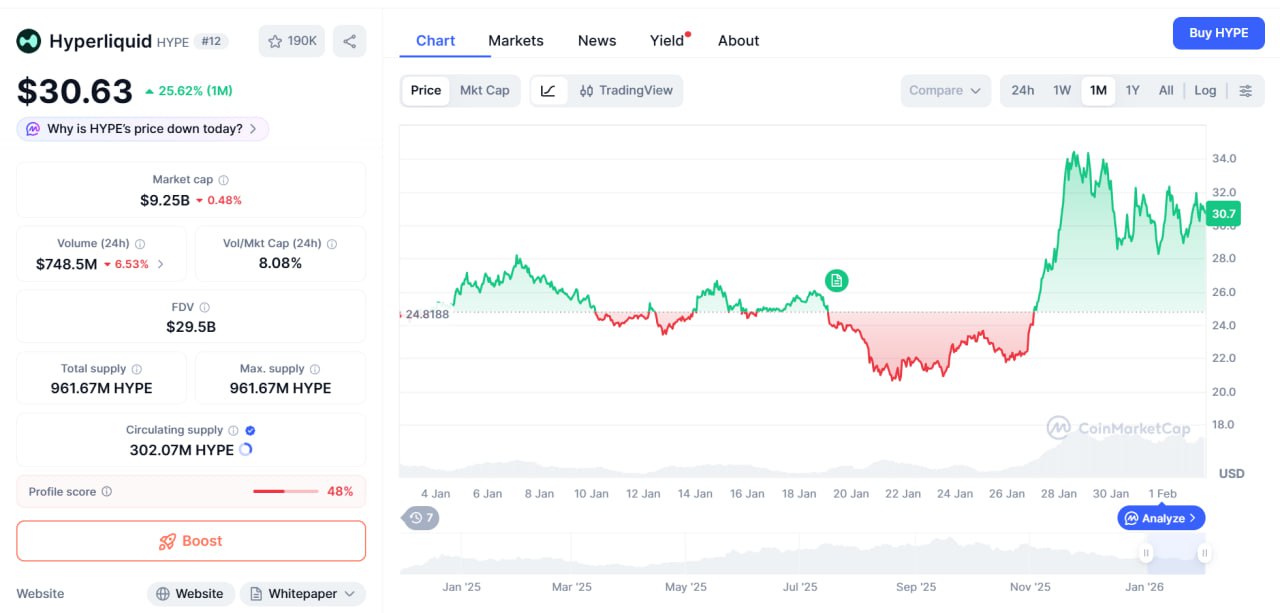Click the share icon next to watchlist
Viewport: 1280px width, 613px height.
pyautogui.click(x=349, y=41)
